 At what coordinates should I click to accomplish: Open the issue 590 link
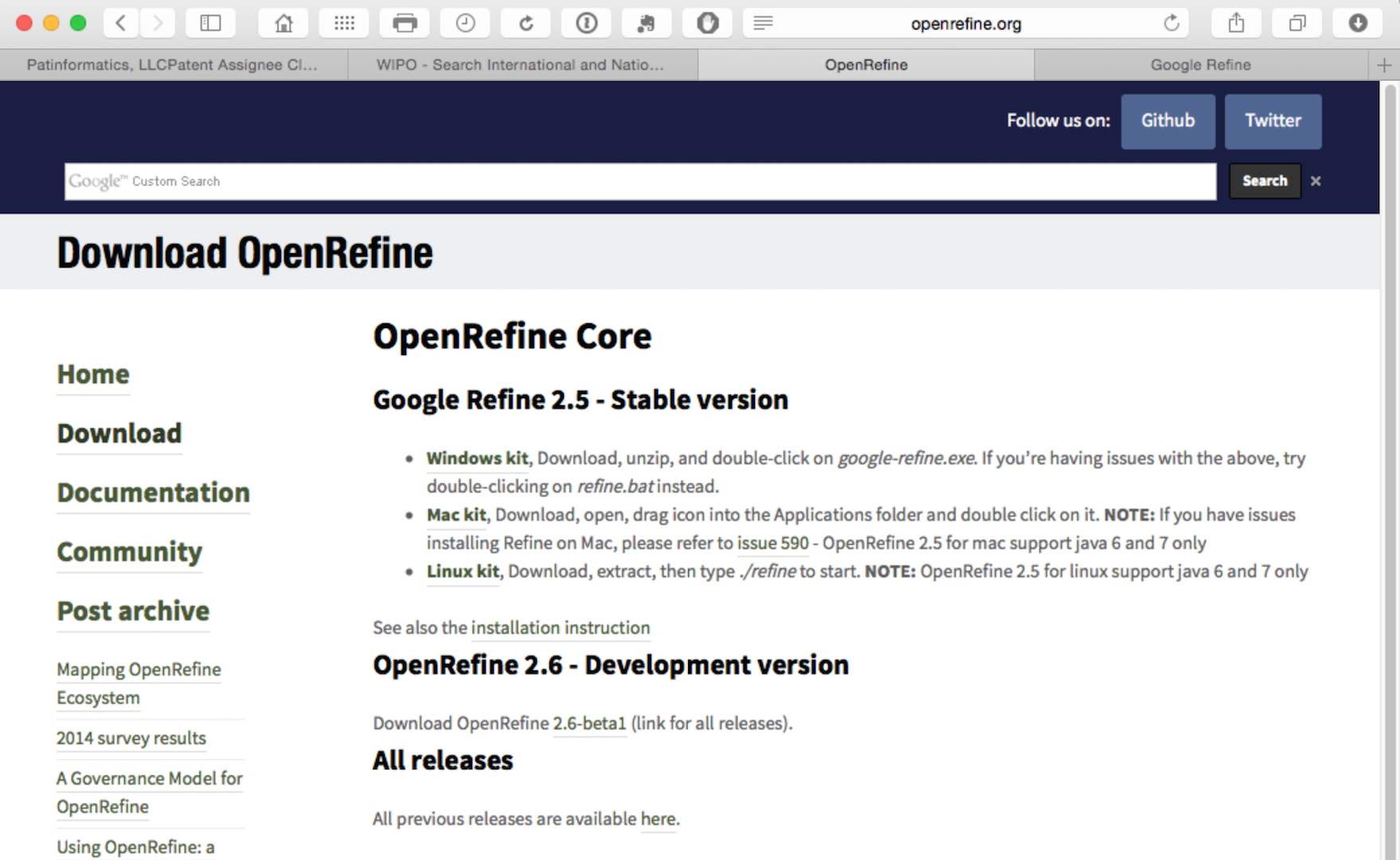772,543
